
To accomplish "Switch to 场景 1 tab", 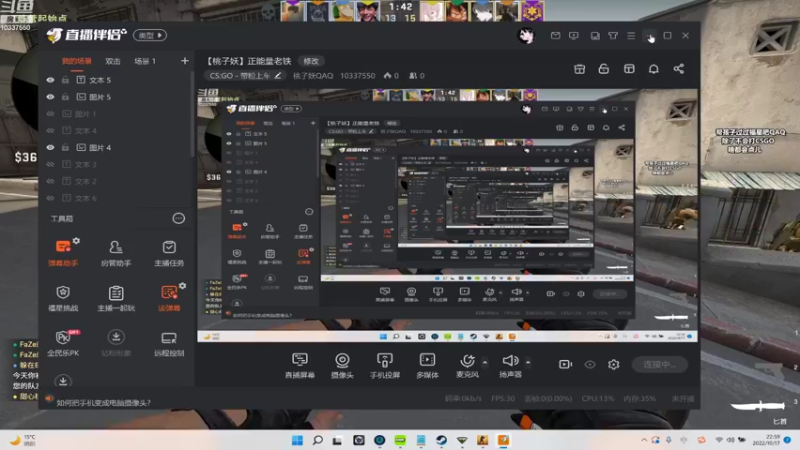I will [x=145, y=61].
